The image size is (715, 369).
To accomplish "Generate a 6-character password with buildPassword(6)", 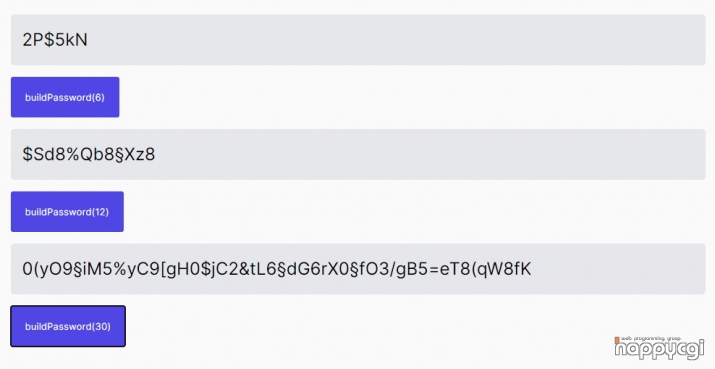I will (65, 97).
